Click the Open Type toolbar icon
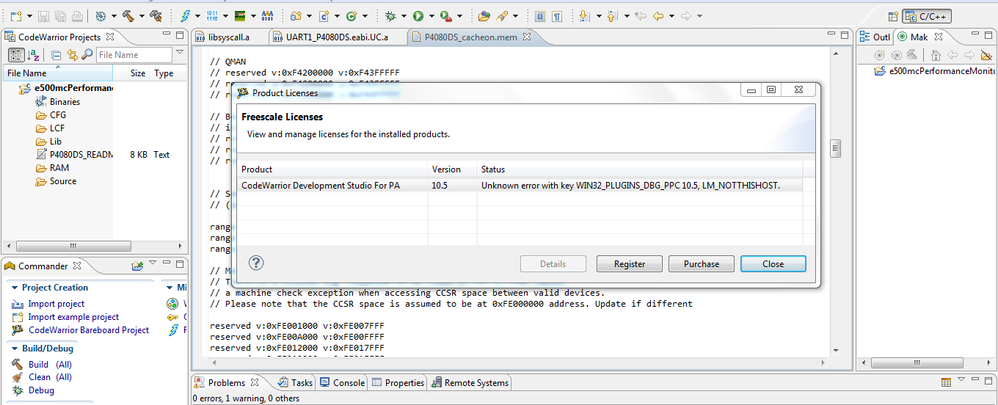The image size is (998, 405). coord(484,15)
